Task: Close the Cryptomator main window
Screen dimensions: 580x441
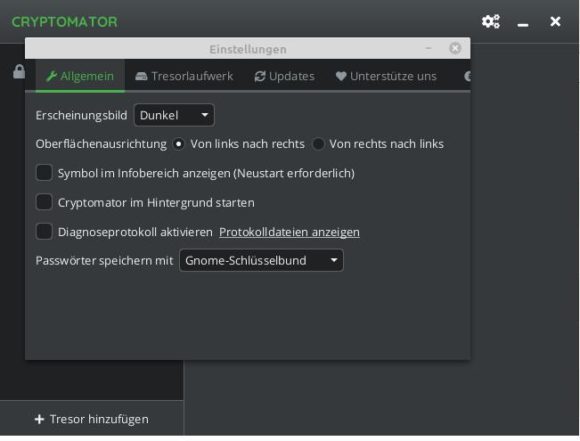Action: [555, 21]
